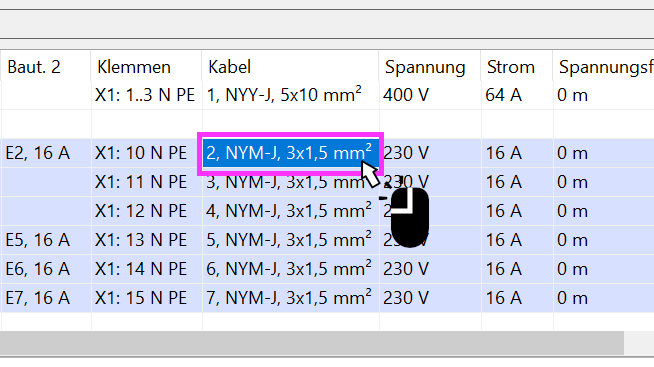
Task: Click the Klemmen column header
Action: click(146, 67)
